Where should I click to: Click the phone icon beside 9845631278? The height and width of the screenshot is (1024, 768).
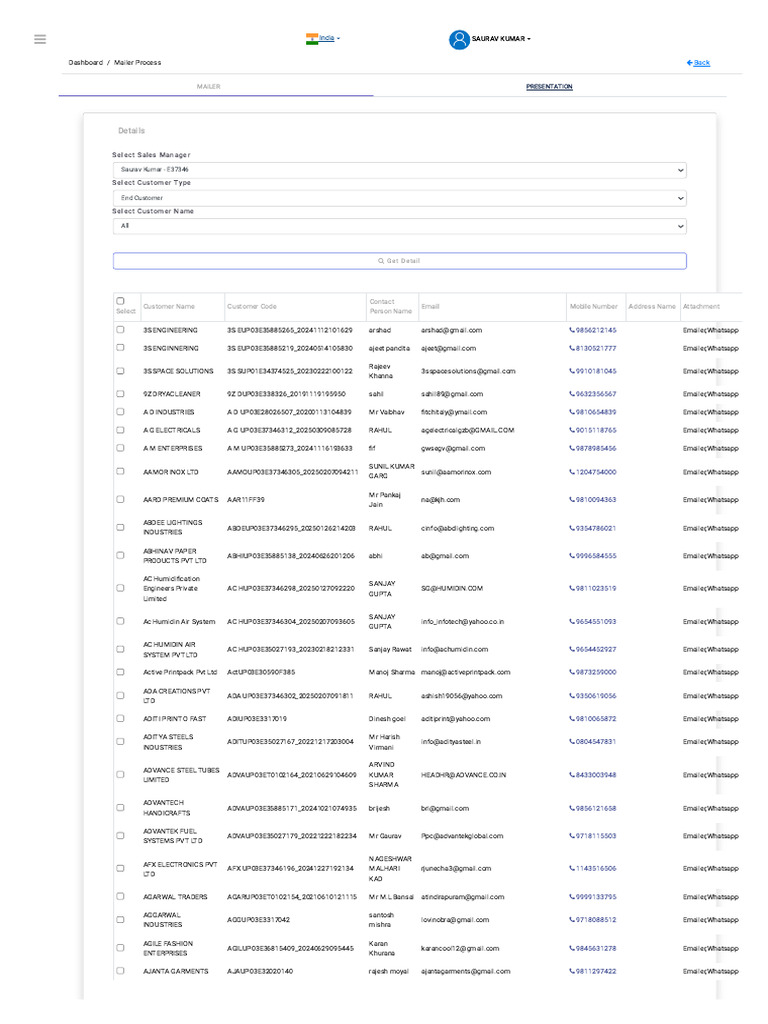tap(572, 948)
